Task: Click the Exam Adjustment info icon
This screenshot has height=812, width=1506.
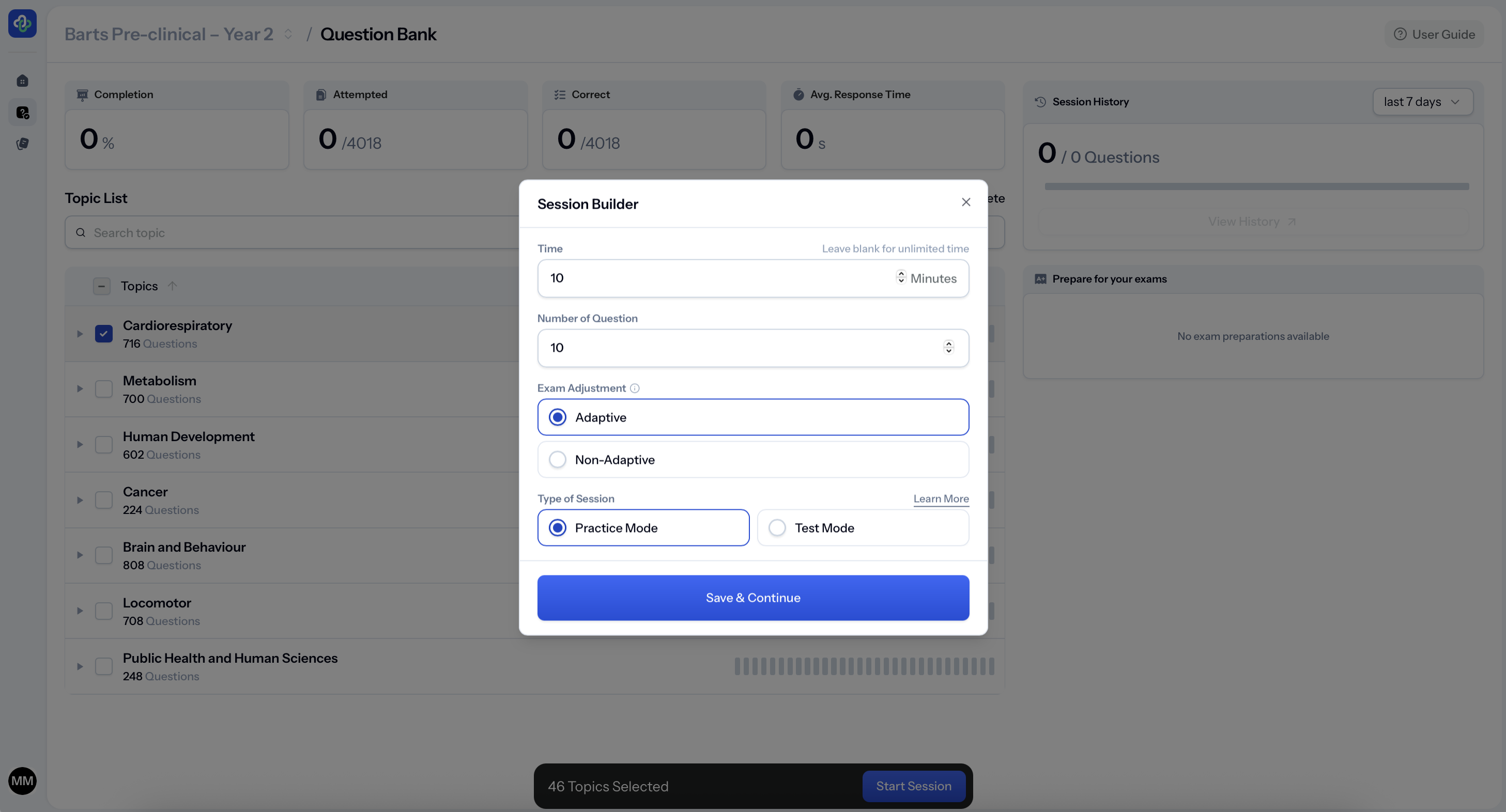Action: 634,388
